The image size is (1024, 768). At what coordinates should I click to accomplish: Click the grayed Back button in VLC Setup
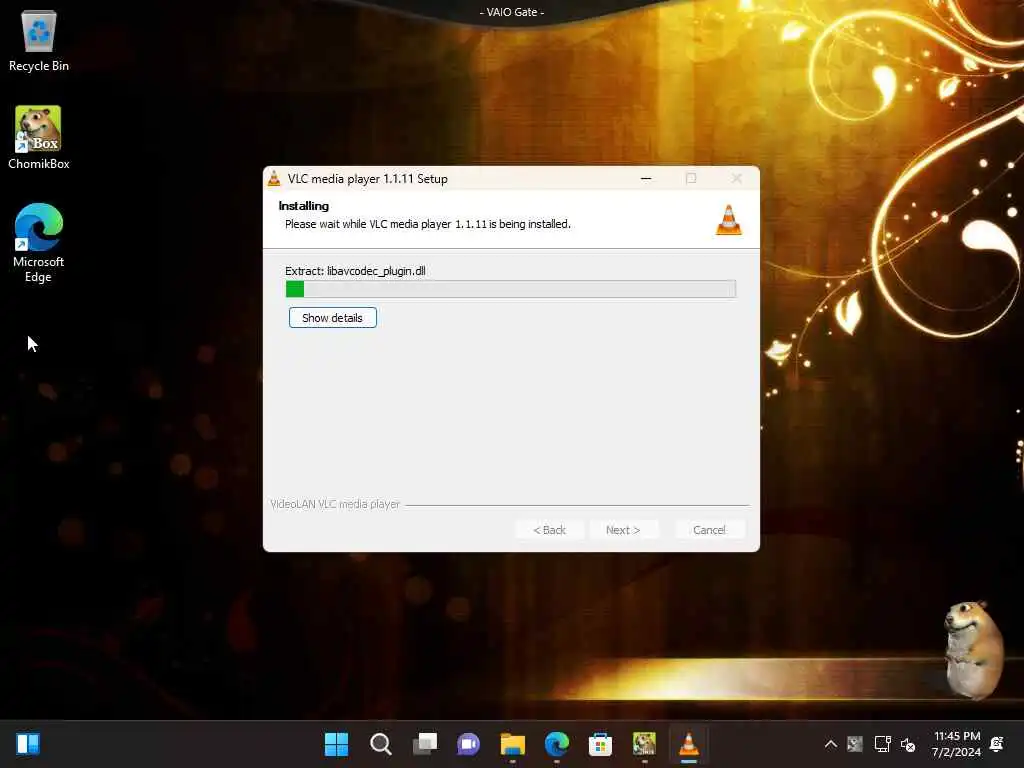tap(549, 530)
